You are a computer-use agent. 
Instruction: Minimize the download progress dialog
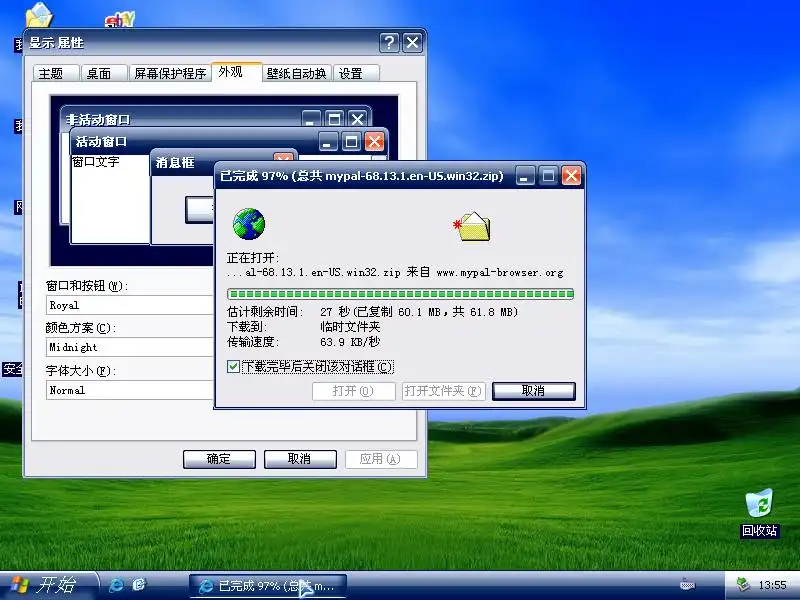[524, 176]
